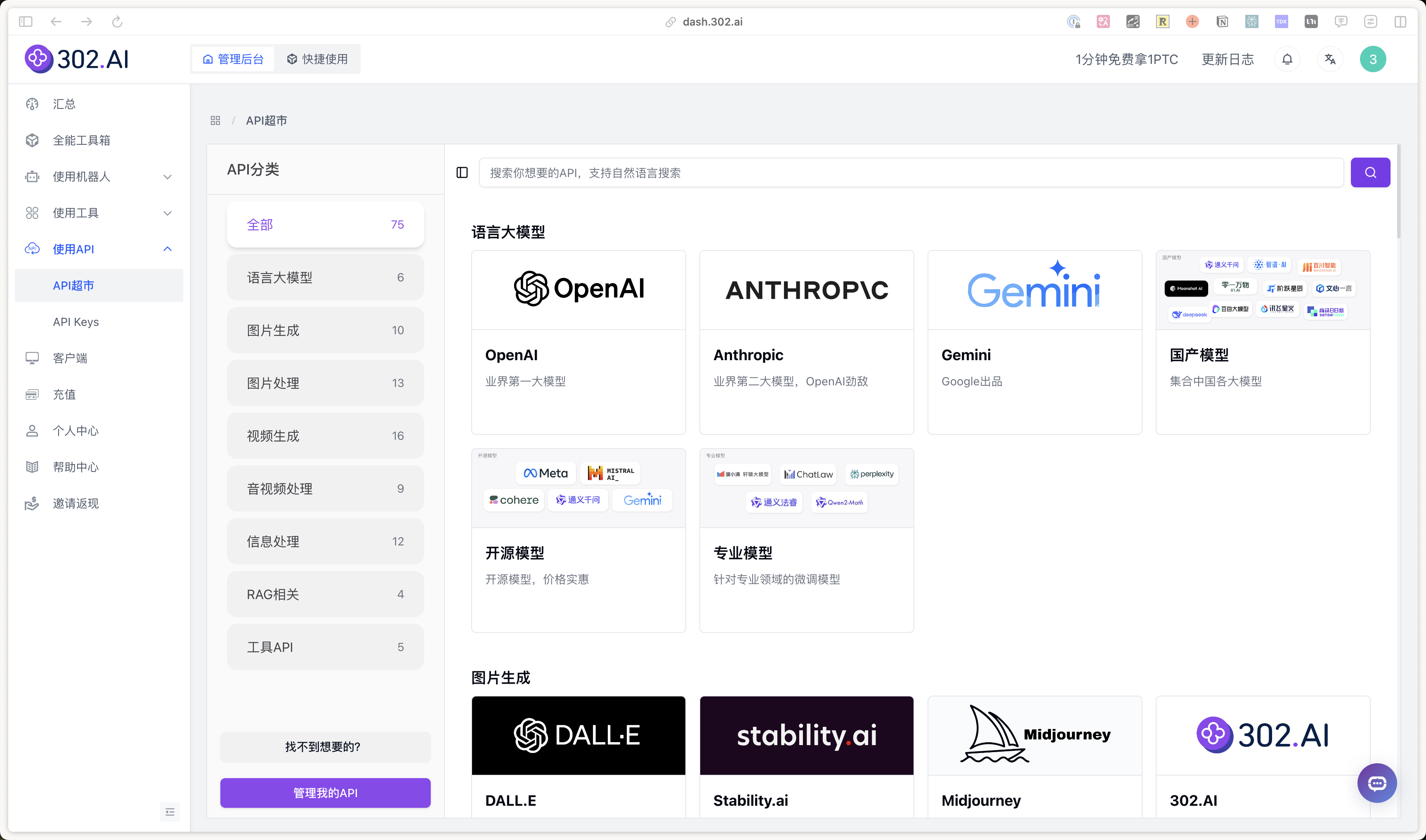Open the green user avatar menu

[x=1373, y=59]
